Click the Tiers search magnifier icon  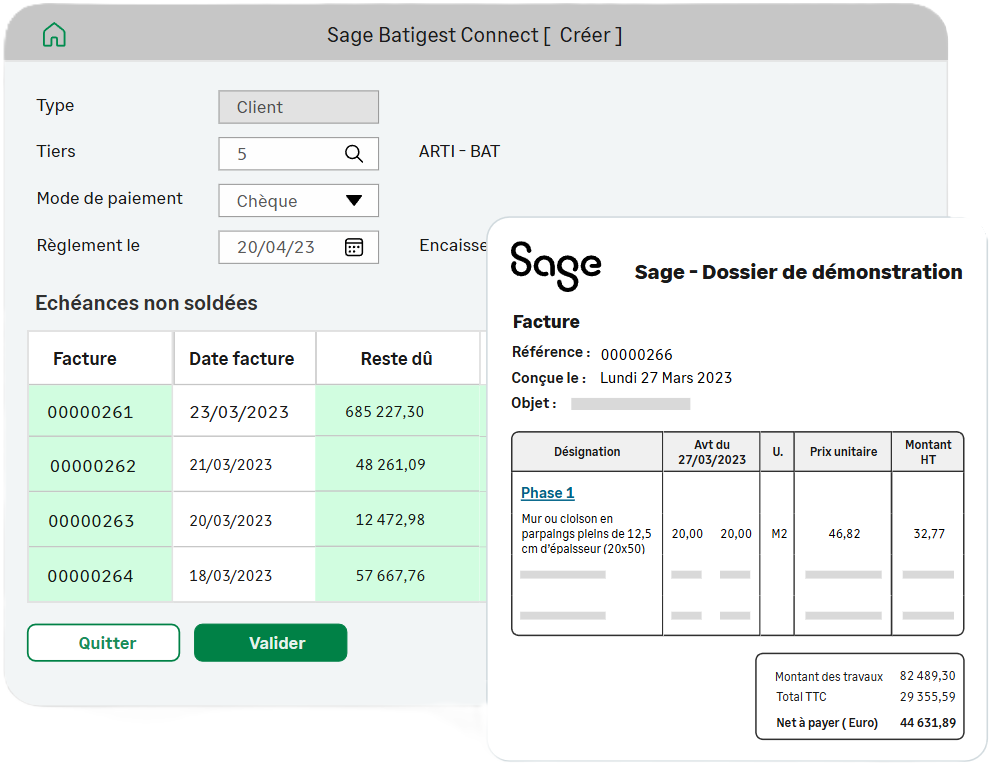click(354, 154)
